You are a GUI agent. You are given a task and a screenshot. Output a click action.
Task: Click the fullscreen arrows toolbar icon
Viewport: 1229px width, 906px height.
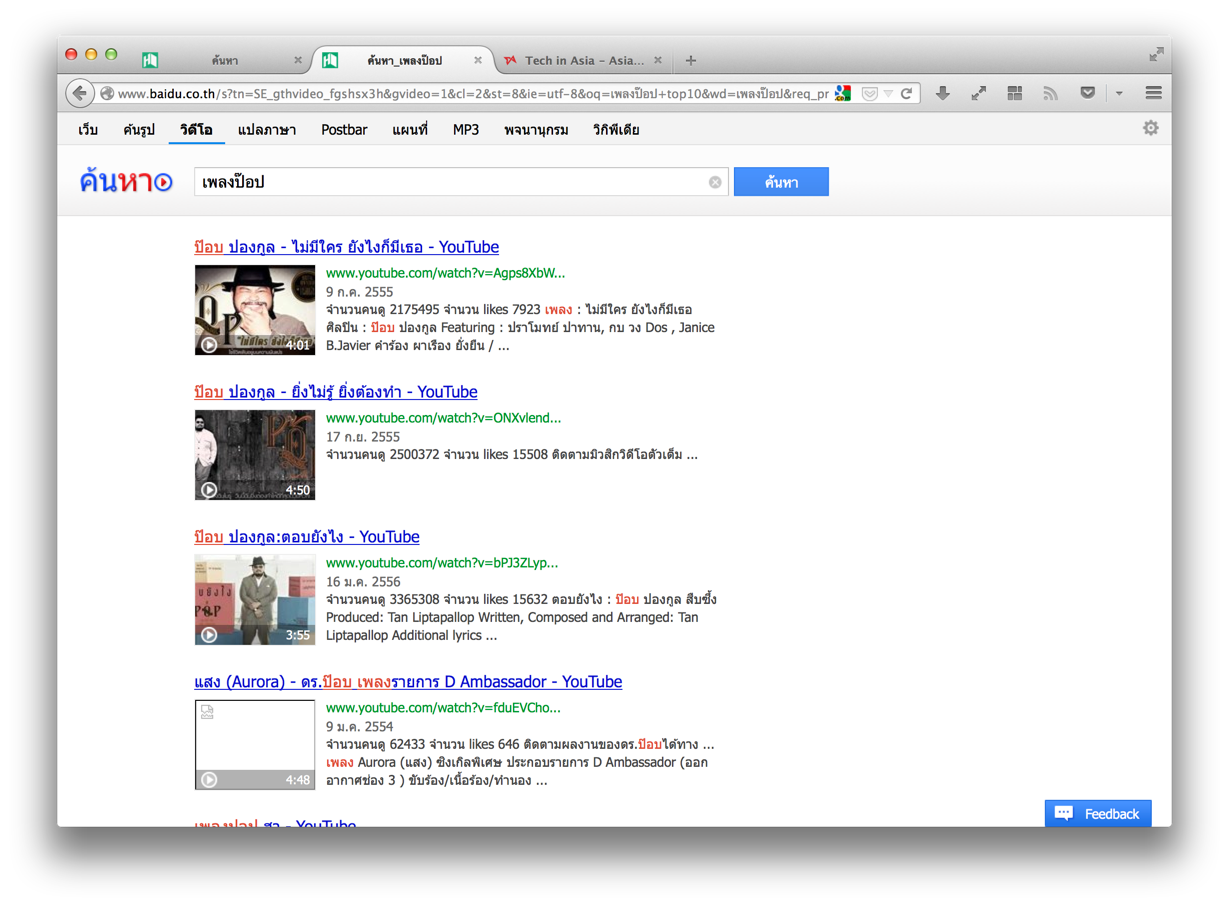click(978, 93)
